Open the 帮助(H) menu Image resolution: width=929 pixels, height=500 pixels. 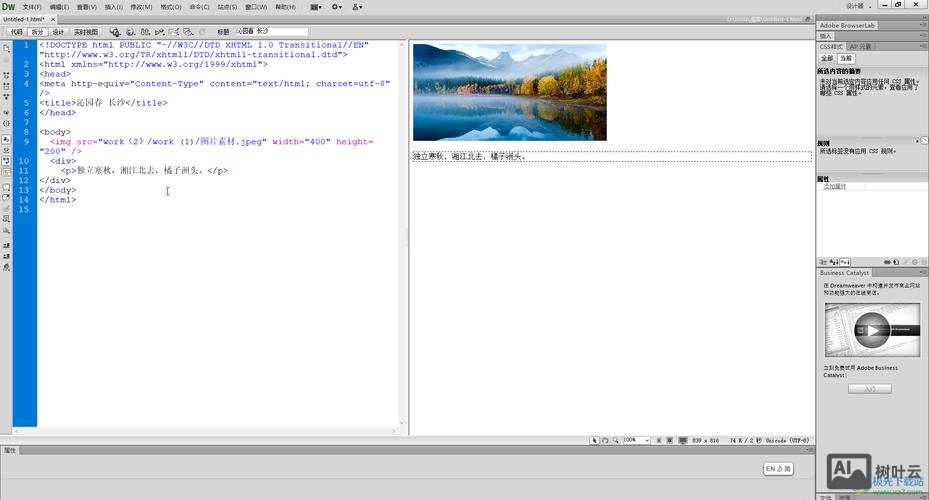point(285,7)
